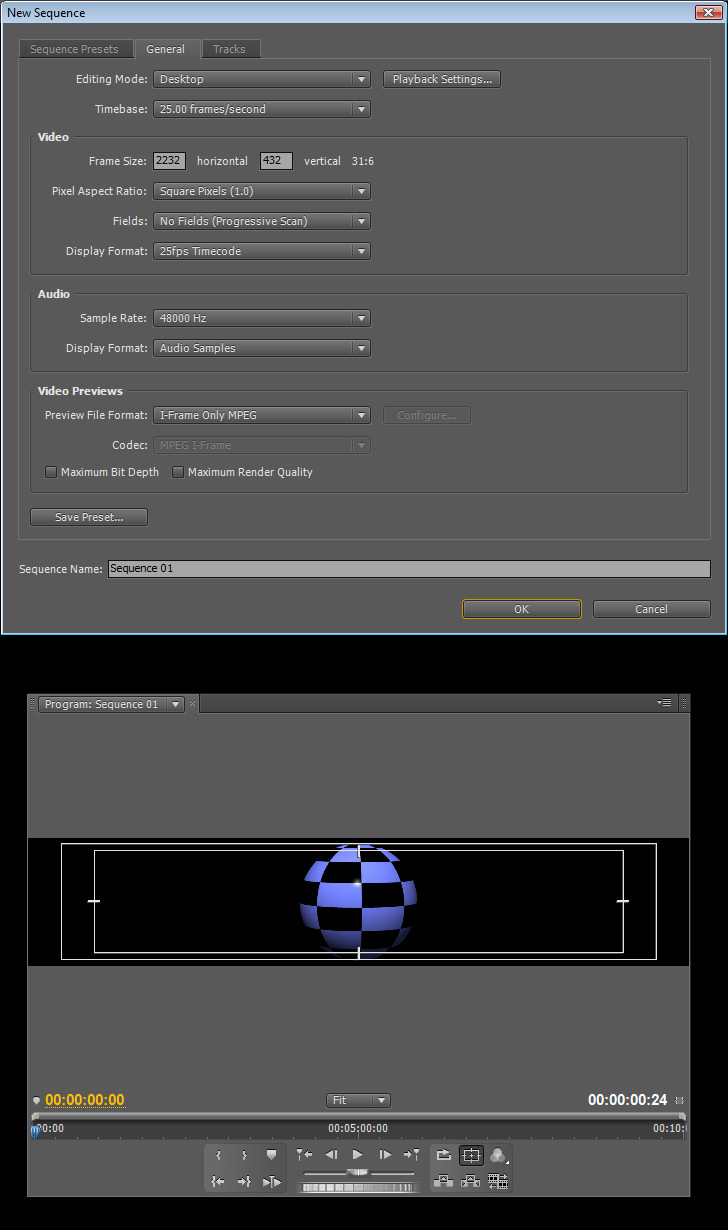Open the Fit zoom level dropdown
Image resolution: width=728 pixels, height=1230 pixels.
(358, 1100)
